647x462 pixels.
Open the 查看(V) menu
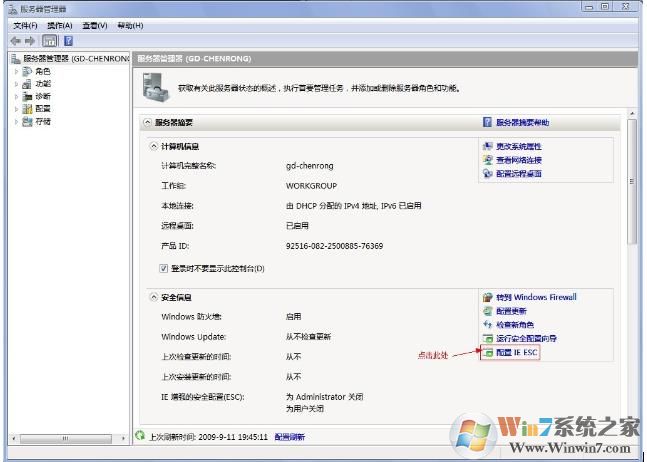click(94, 26)
